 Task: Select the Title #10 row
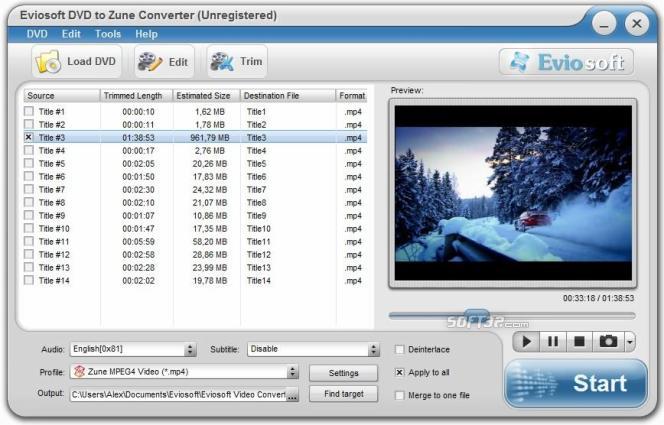coord(195,229)
